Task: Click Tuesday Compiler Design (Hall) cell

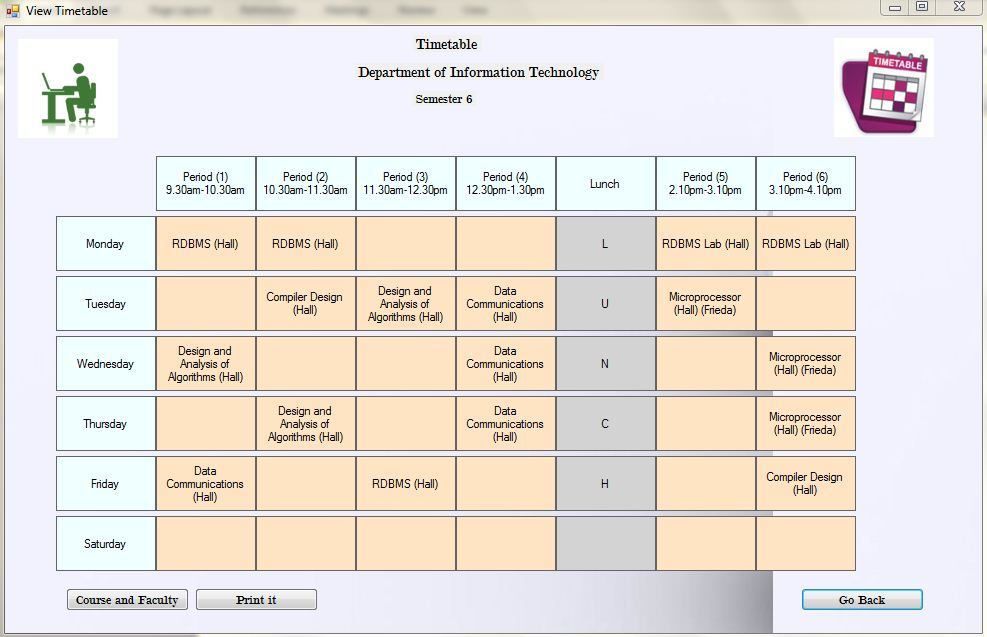Action: coord(305,304)
